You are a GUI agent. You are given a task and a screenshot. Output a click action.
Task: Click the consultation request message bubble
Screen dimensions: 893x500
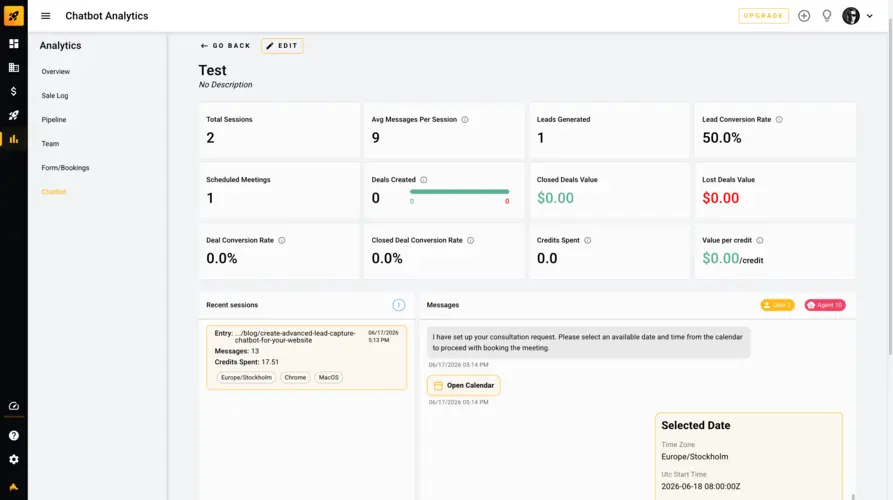(588, 342)
